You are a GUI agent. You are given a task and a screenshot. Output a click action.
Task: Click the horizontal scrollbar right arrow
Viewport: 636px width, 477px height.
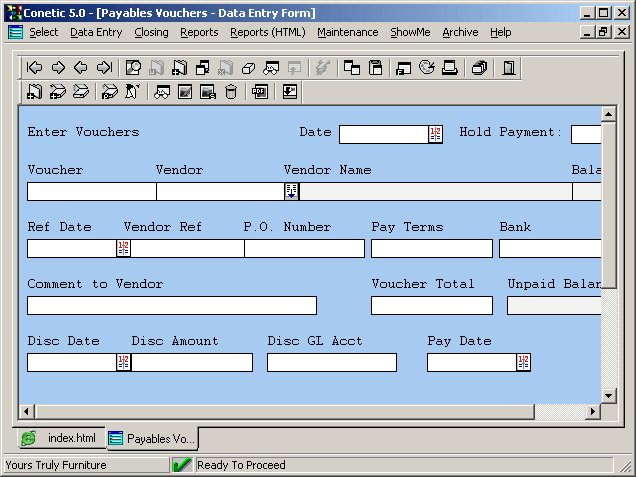pos(593,411)
